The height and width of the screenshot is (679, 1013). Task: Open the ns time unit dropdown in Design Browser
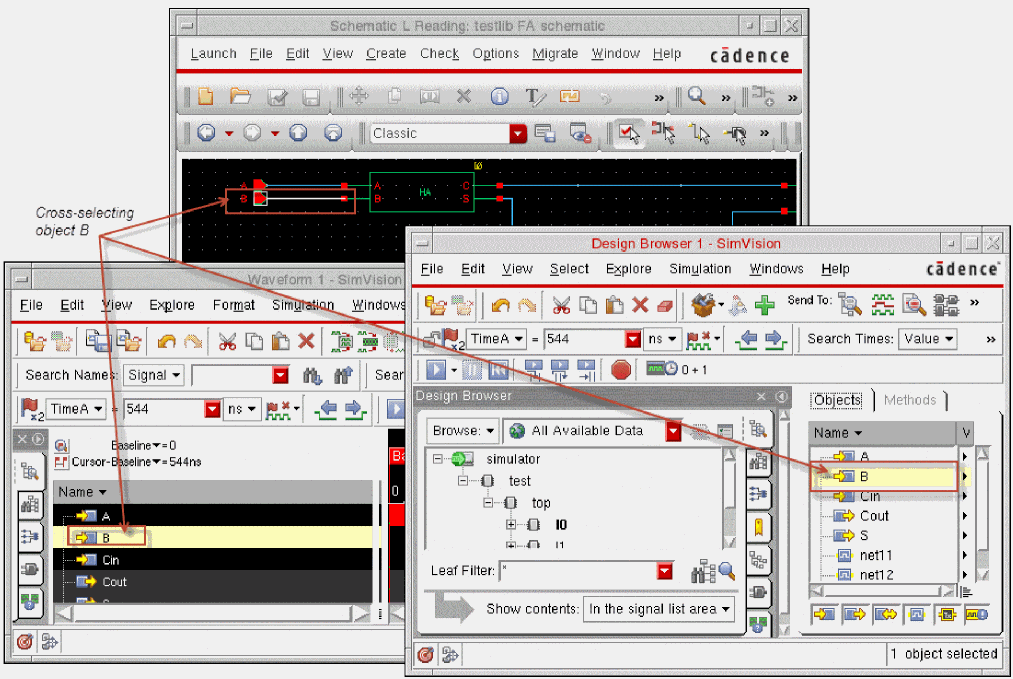pyautogui.click(x=662, y=339)
